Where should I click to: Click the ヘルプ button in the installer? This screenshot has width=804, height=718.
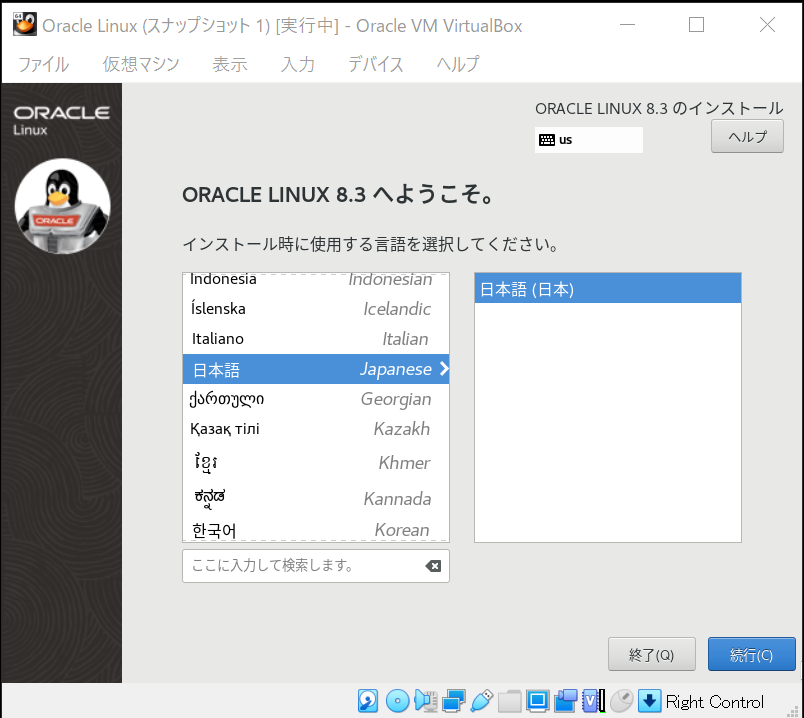(747, 136)
